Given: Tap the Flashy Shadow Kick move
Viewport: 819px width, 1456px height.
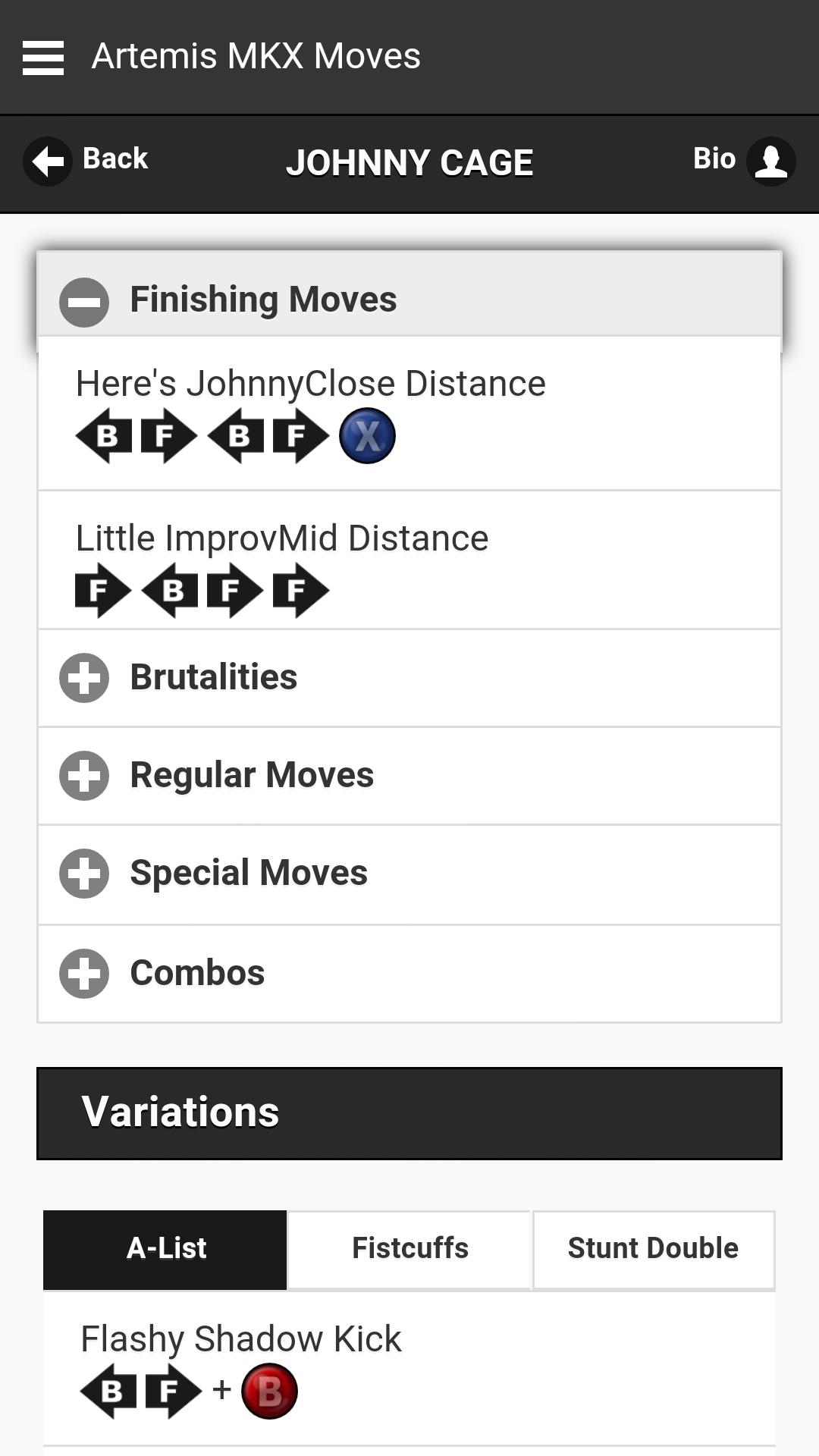Looking at the screenshot, I should [x=240, y=1339].
